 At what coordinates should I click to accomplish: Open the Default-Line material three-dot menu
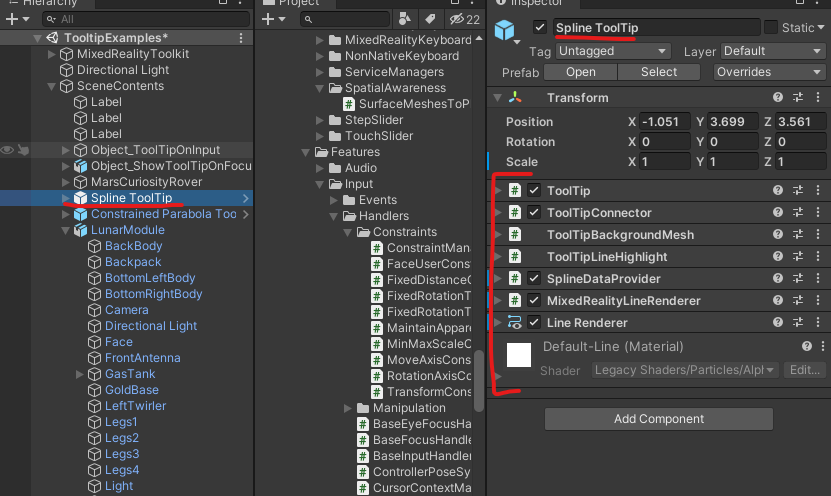point(823,346)
